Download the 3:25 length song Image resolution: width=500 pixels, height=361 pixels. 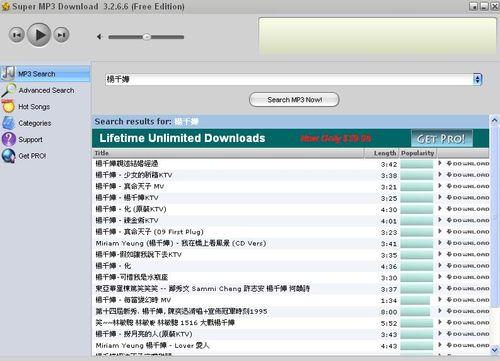pyautogui.click(x=468, y=198)
